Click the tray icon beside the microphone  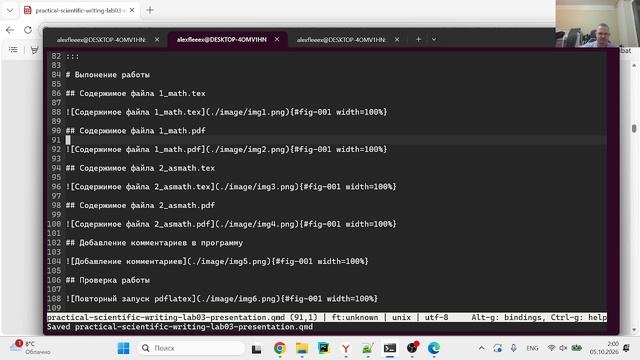click(x=498, y=348)
